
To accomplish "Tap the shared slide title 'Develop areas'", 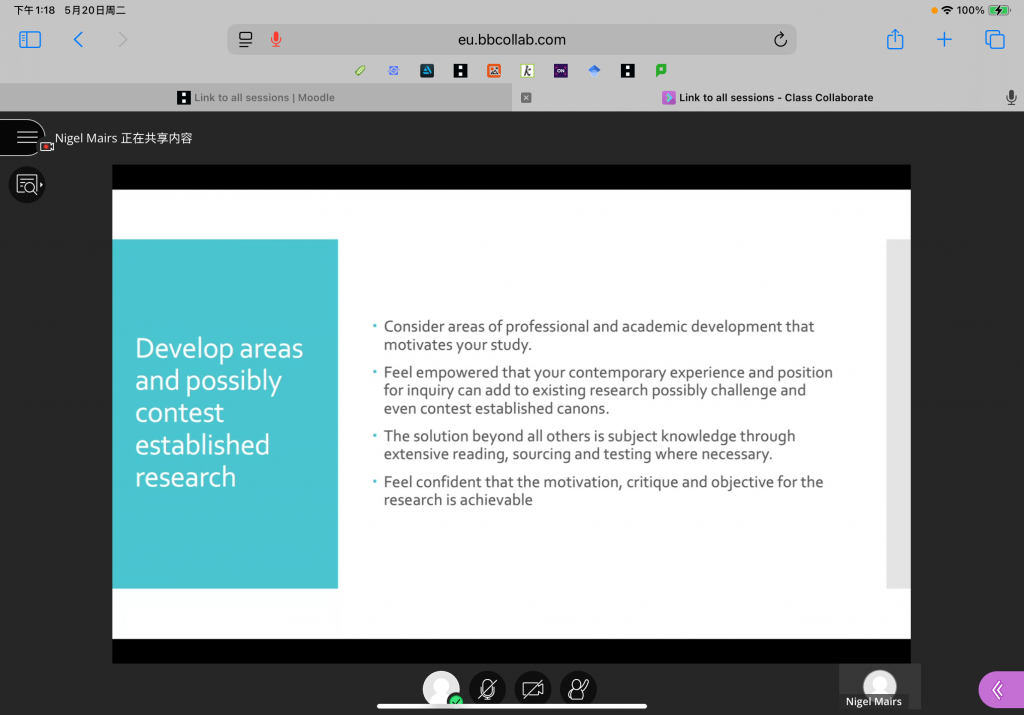I will click(219, 348).
